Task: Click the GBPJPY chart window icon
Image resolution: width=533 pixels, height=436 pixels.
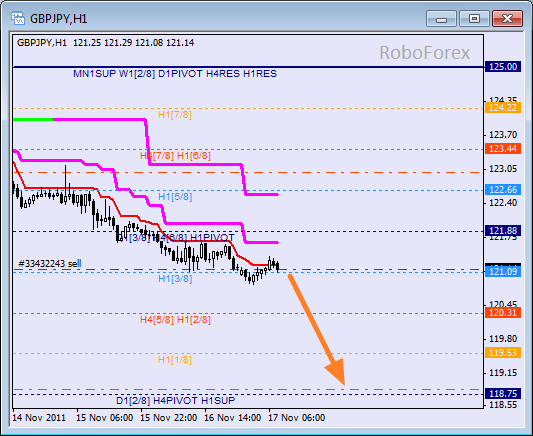Action: click(17, 18)
